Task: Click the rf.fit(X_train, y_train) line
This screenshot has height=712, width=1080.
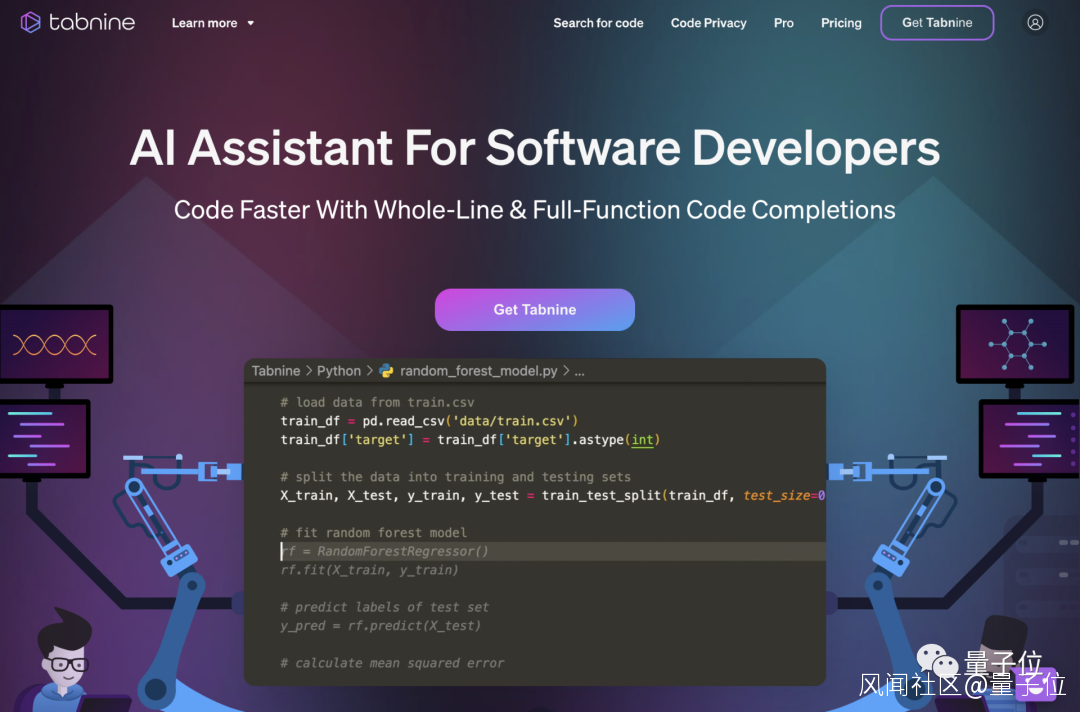Action: [x=369, y=569]
